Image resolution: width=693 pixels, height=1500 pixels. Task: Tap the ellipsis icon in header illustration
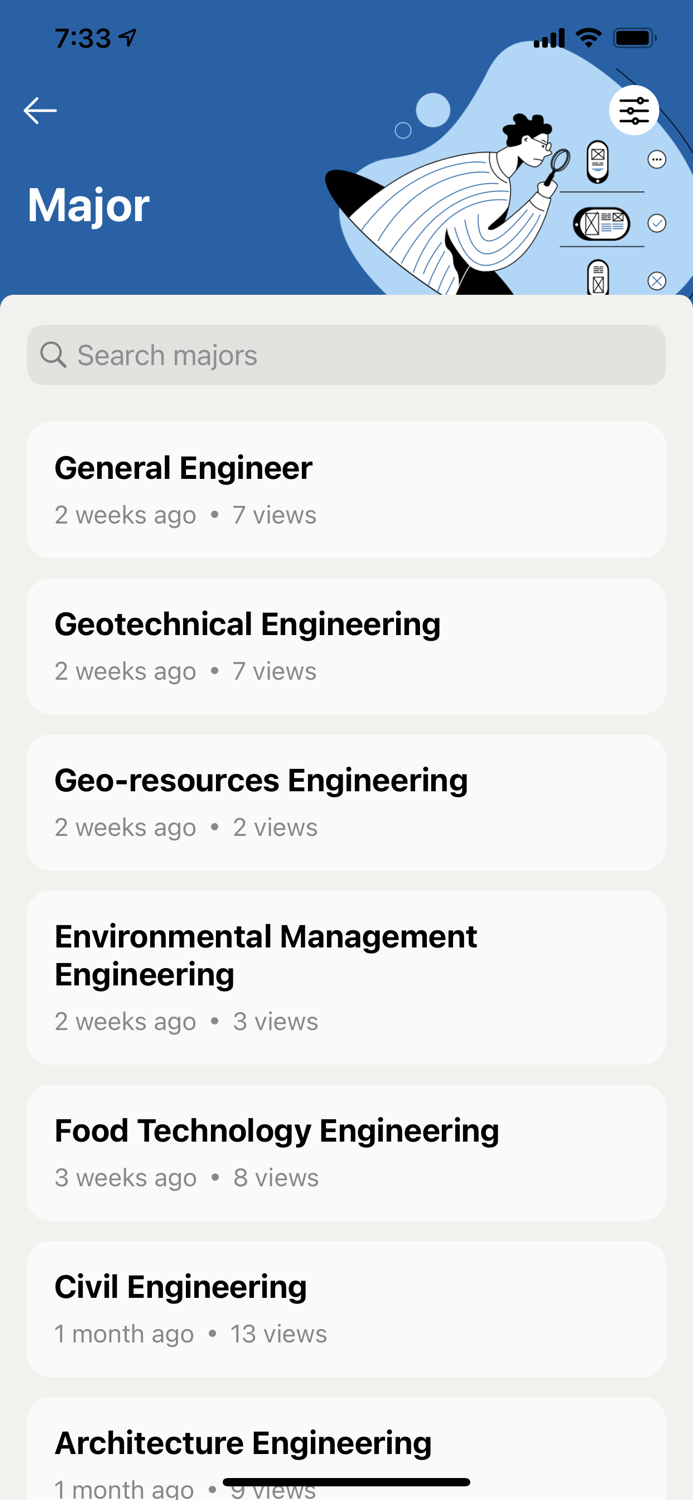tap(657, 158)
